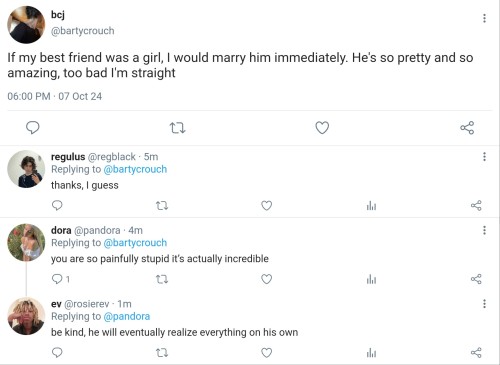Open more options menu on bcj's tweet
This screenshot has height=365, width=500.
[x=484, y=18]
